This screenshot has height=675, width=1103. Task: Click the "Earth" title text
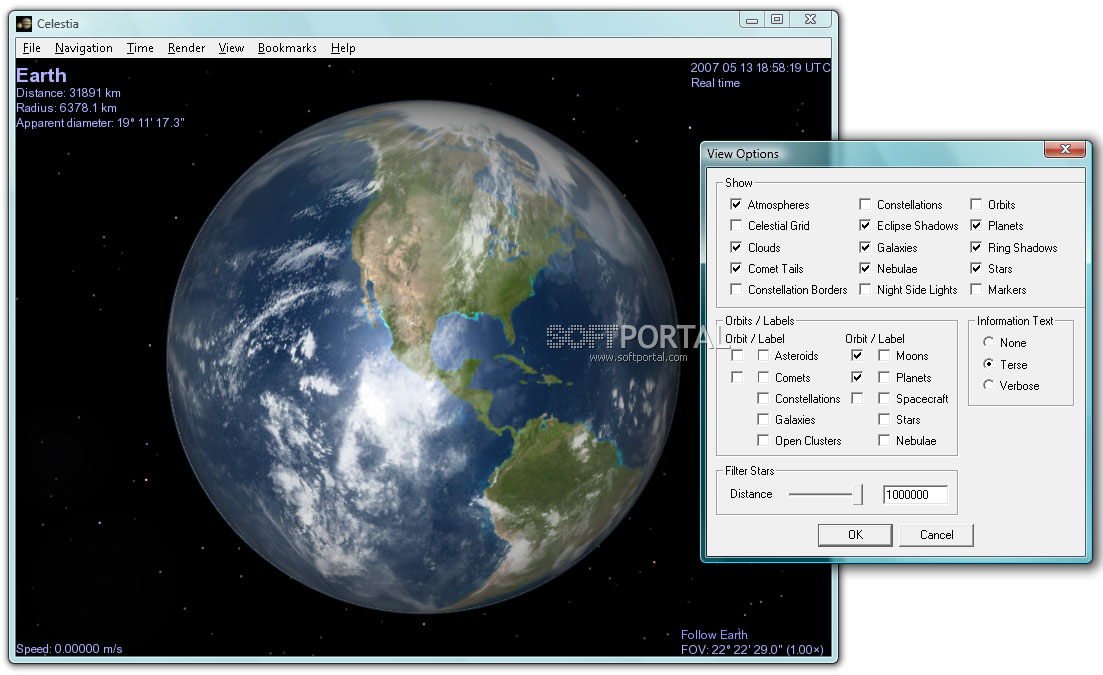click(x=42, y=75)
